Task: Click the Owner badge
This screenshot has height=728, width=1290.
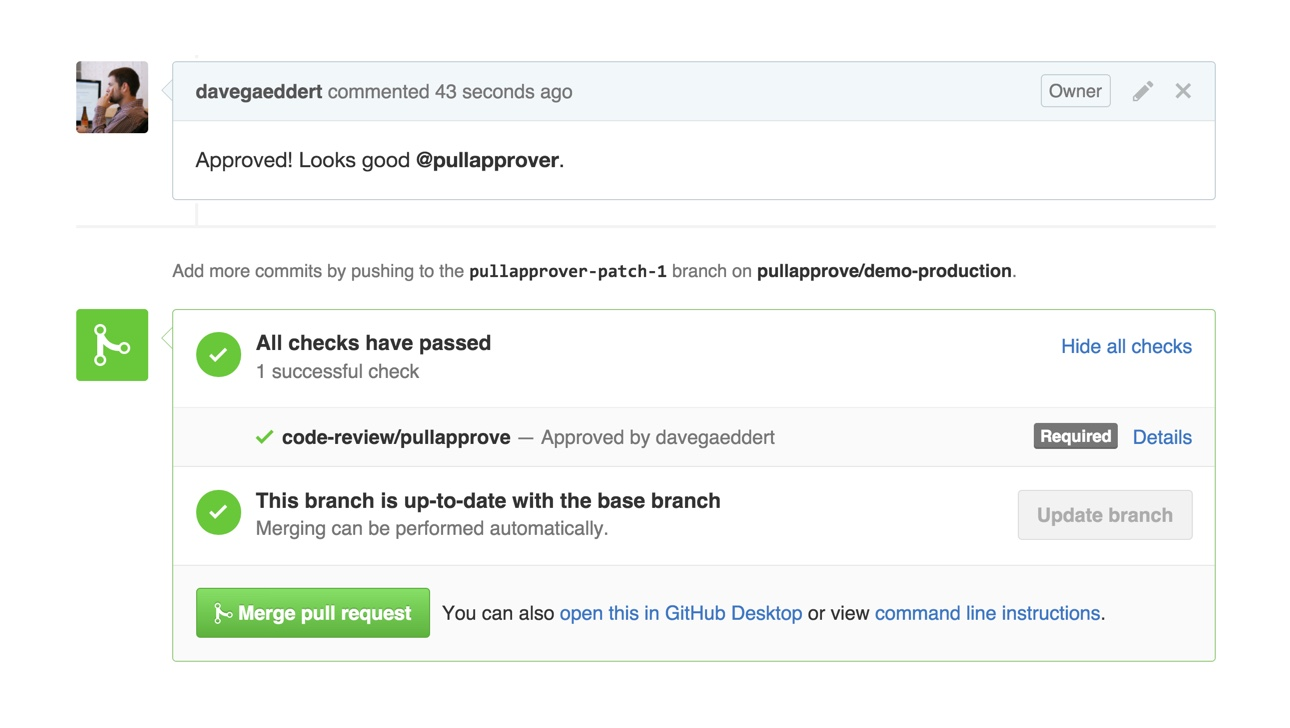Action: [x=1075, y=91]
